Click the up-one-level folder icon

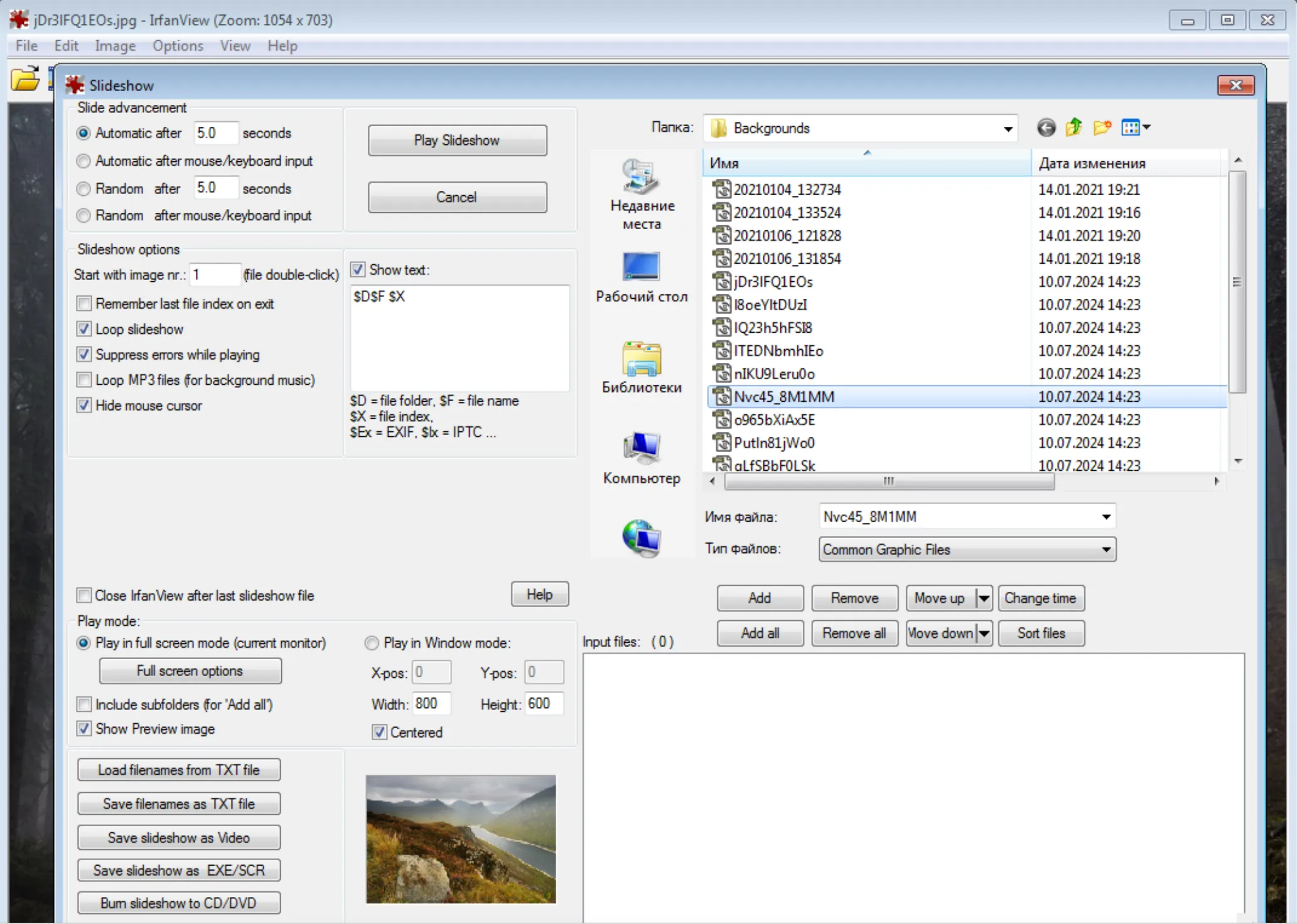(x=1074, y=128)
